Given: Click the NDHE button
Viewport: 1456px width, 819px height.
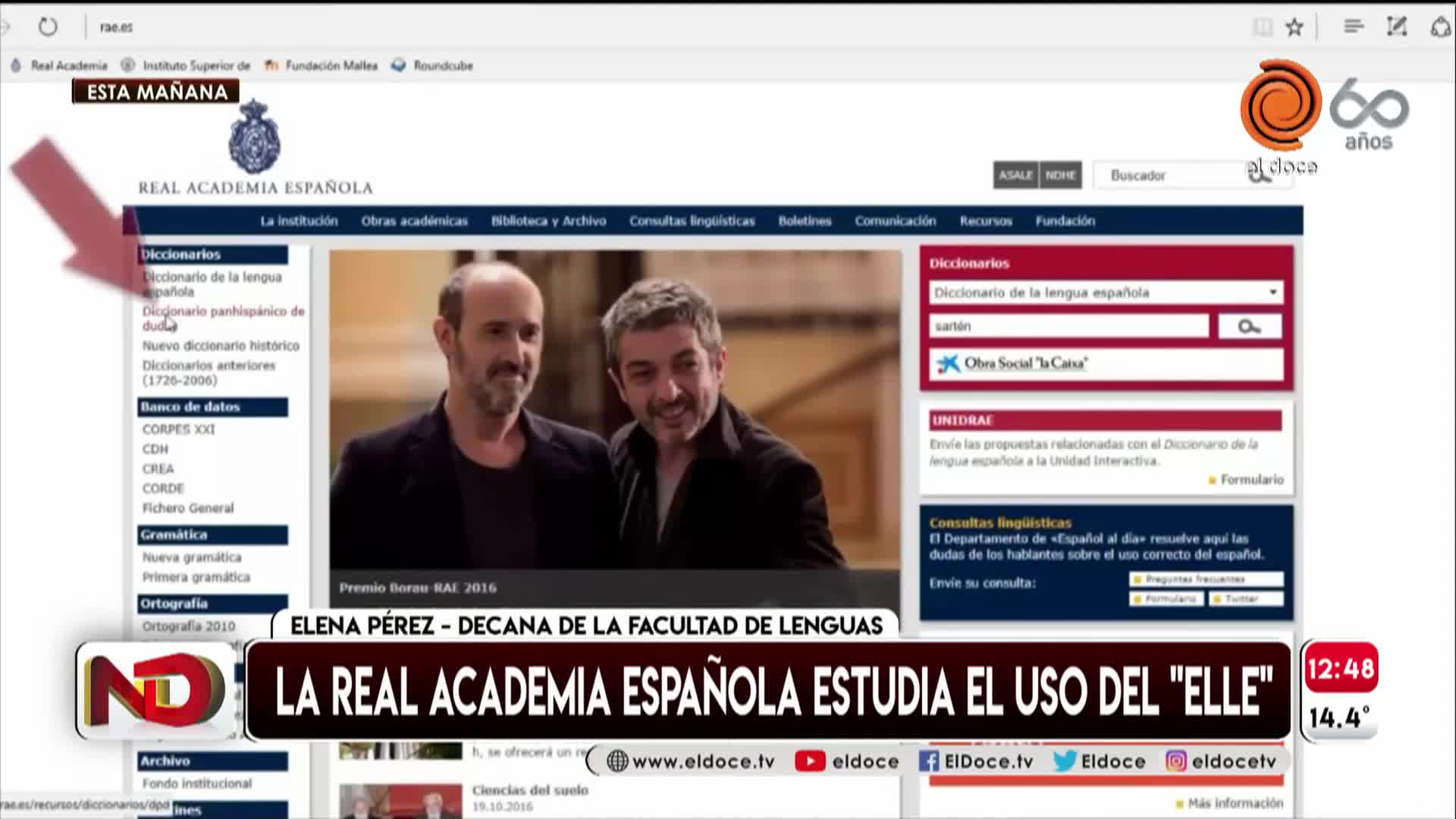Looking at the screenshot, I should [1060, 175].
